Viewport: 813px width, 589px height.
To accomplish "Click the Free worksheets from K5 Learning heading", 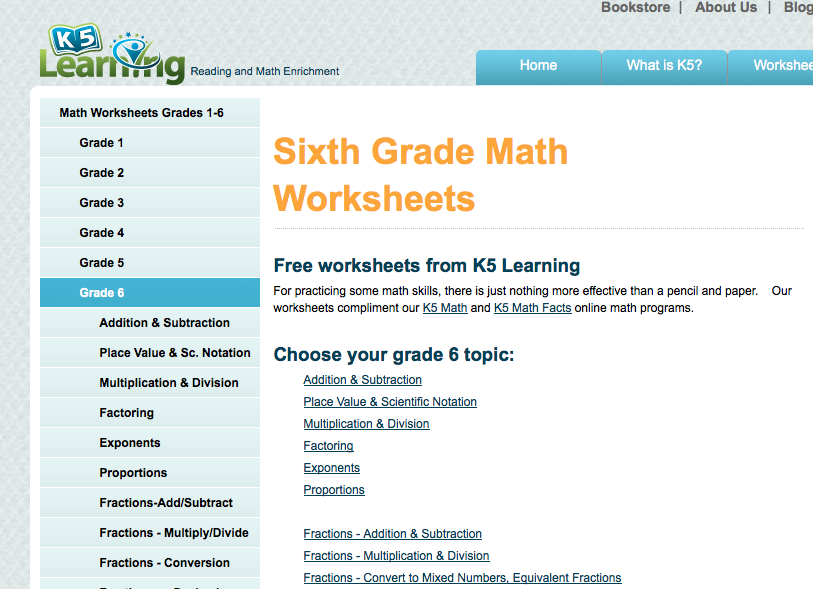I will (427, 265).
